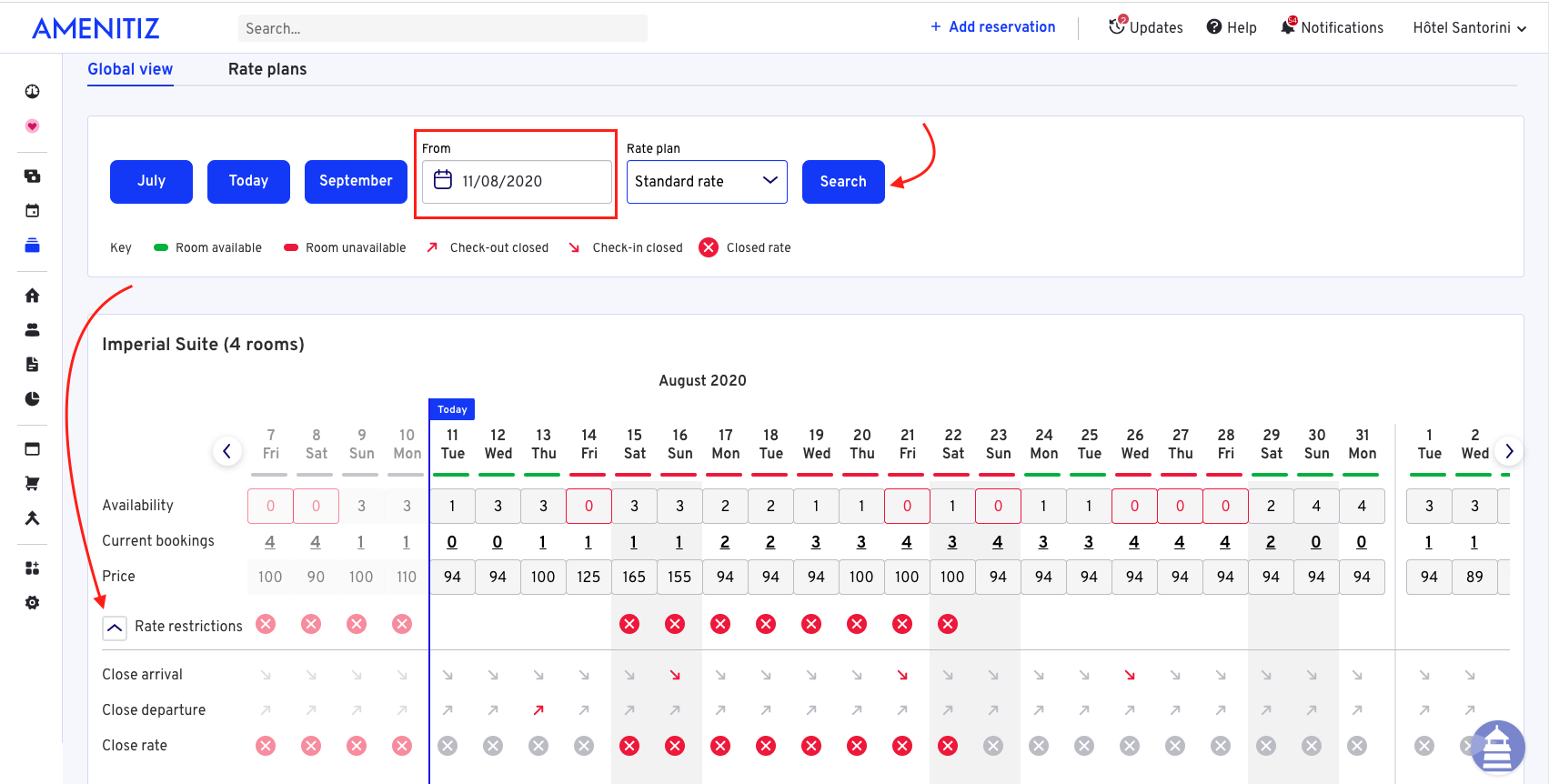Toggle close rate on Sat 15
Screen dimensions: 1549x784
coord(629,746)
